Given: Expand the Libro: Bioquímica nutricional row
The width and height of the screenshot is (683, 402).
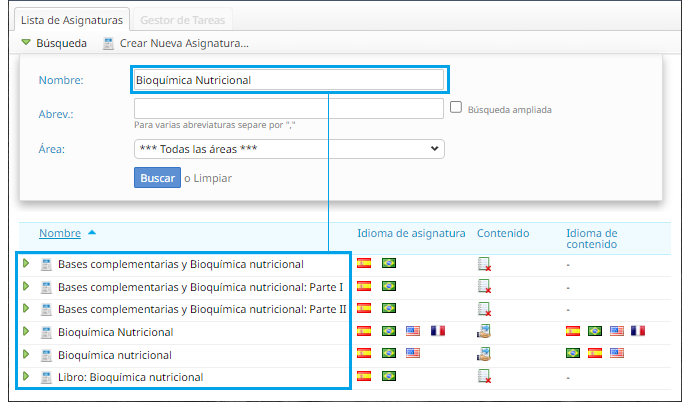Looking at the screenshot, I should click(x=26, y=376).
